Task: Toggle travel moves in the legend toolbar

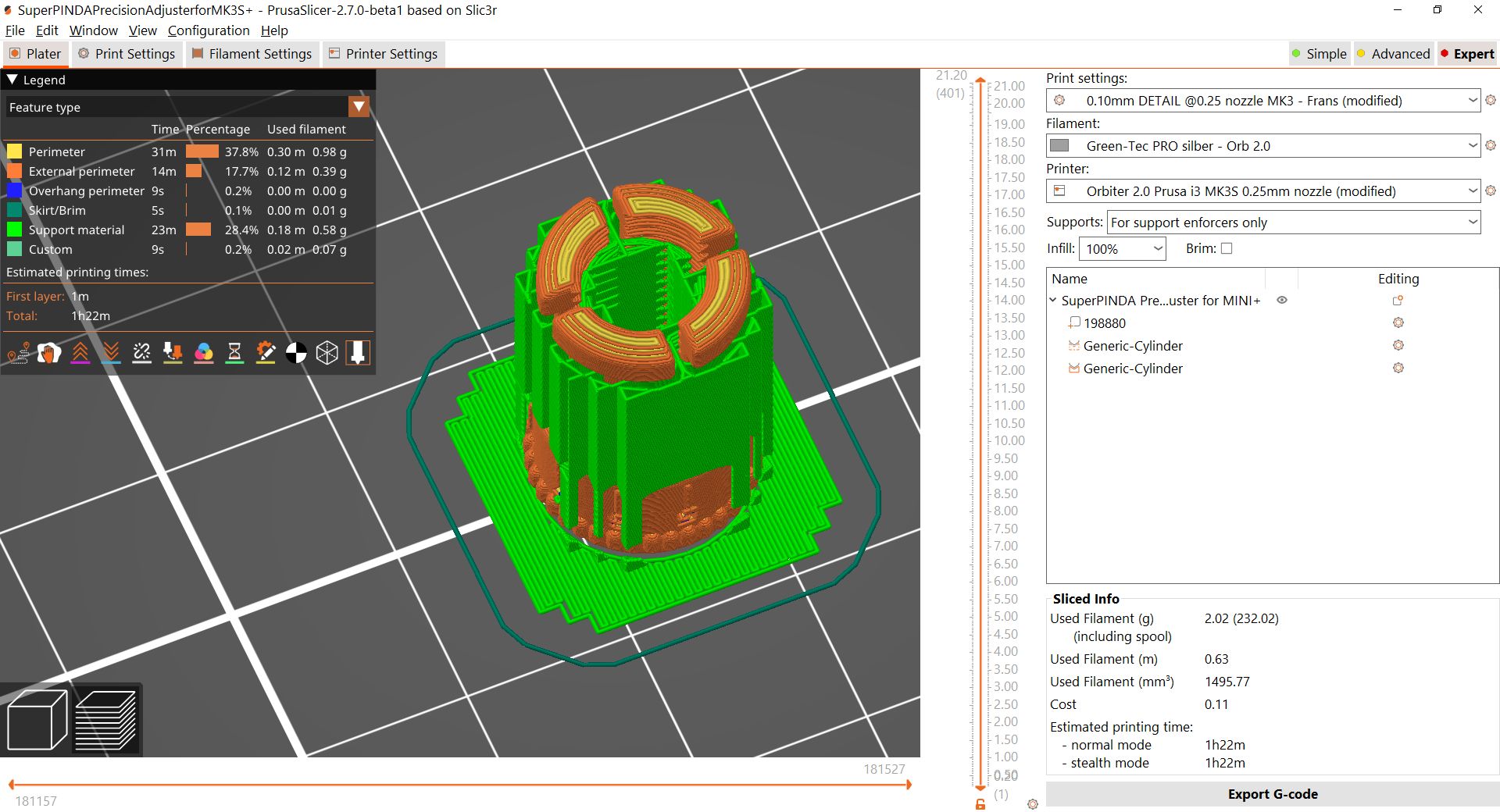Action: tap(19, 352)
